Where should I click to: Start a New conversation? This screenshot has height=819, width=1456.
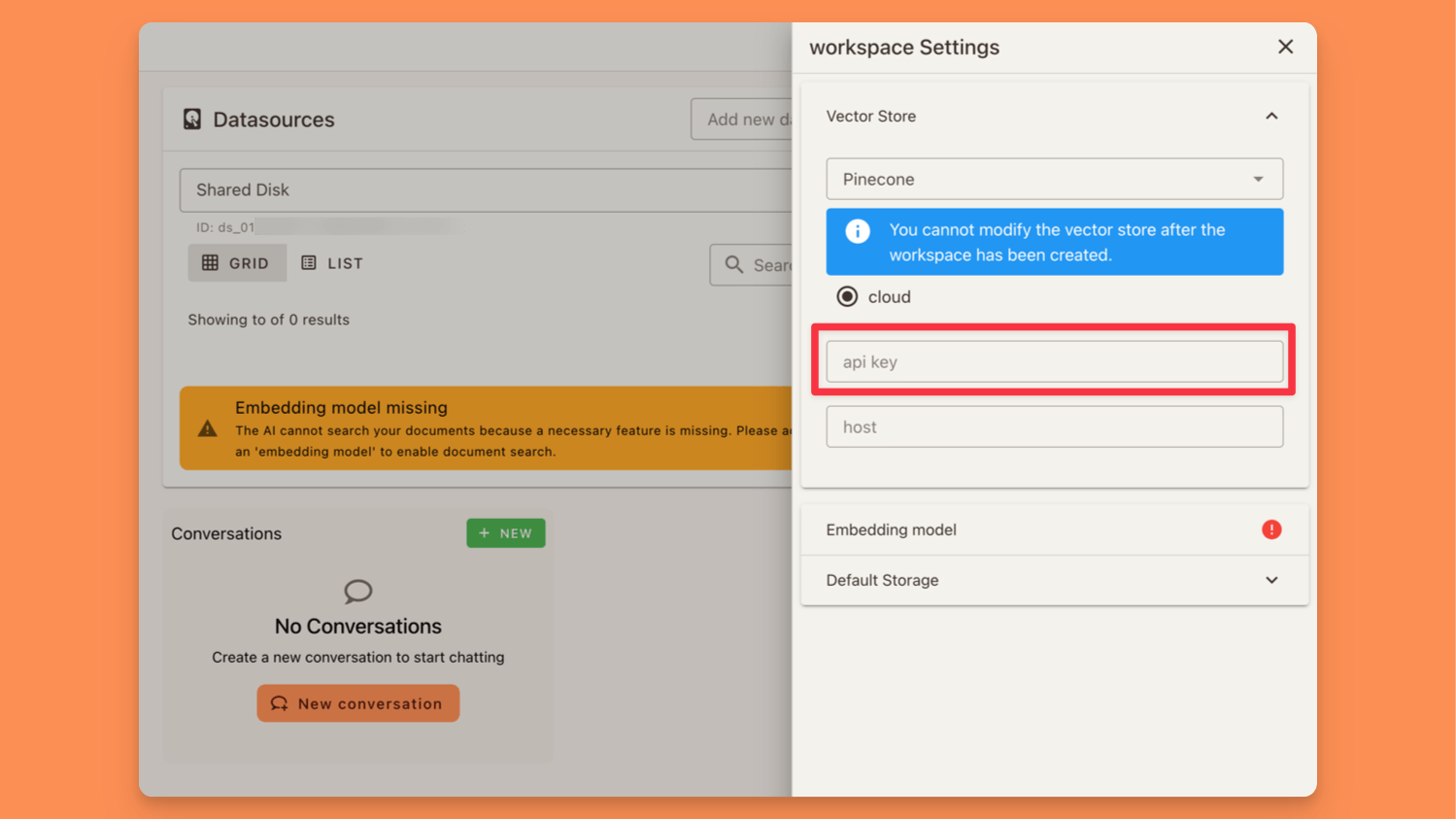click(x=357, y=703)
